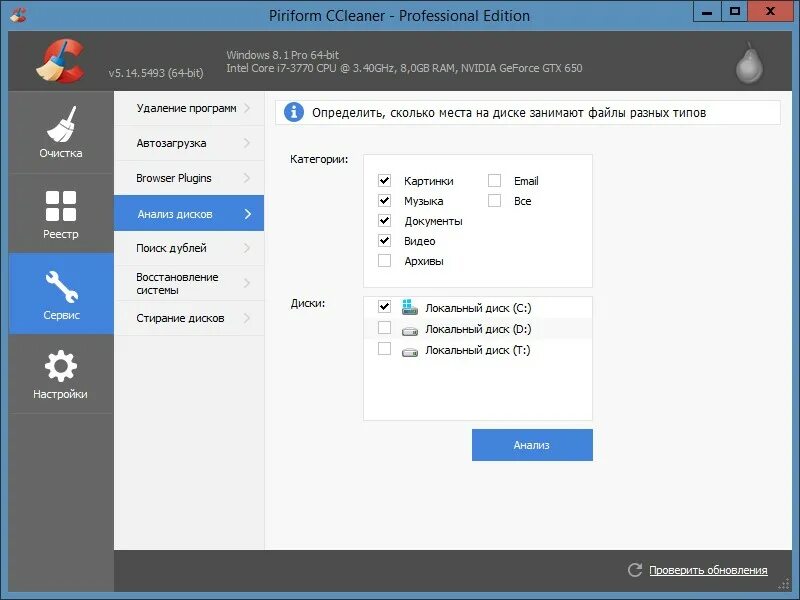The image size is (800, 600).
Task: Click the Intel Core i7-3770 CPU specs line
Action: click(404, 68)
